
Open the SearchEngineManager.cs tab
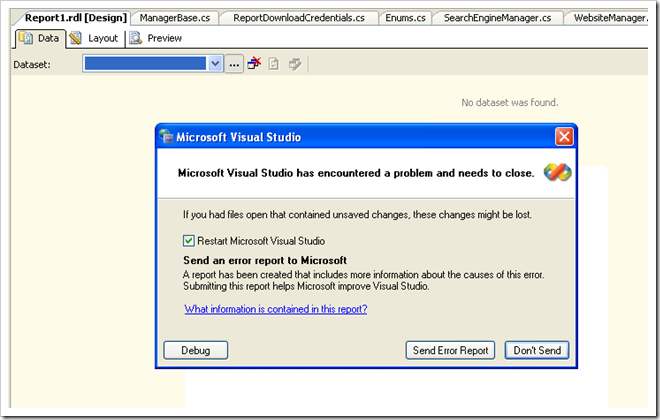tap(497, 18)
